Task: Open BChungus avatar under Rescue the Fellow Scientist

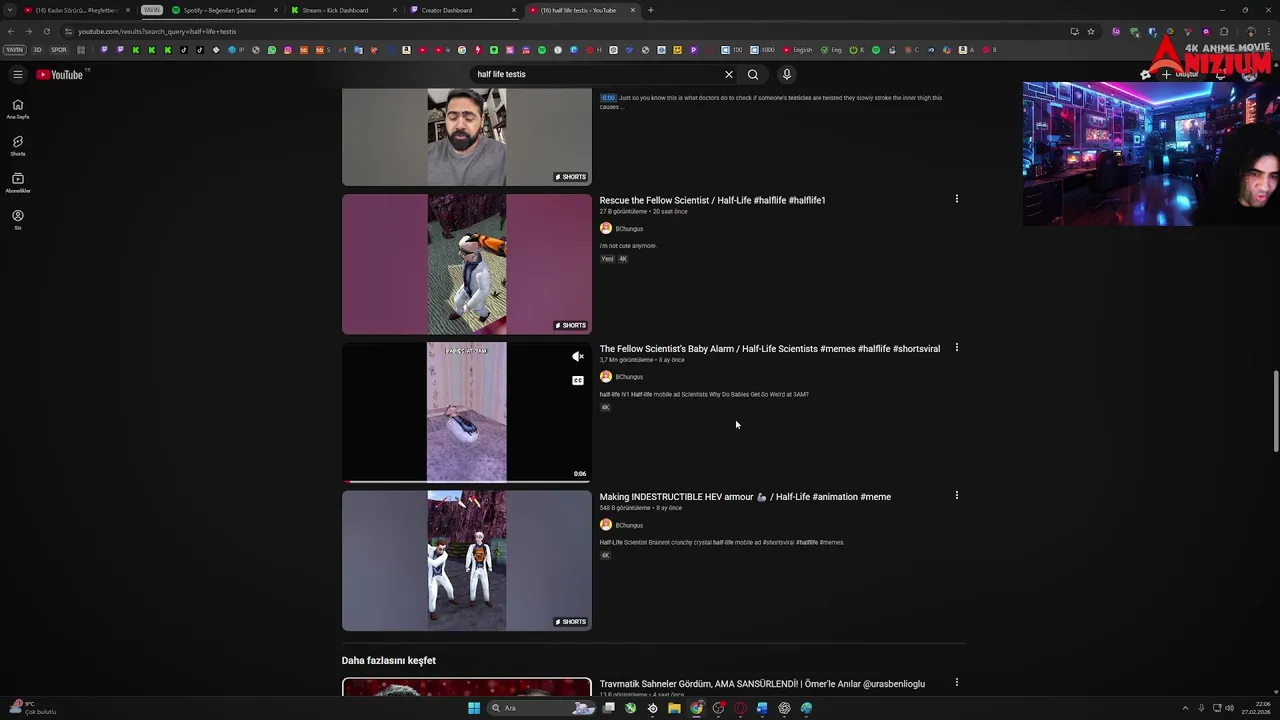Action: (x=606, y=228)
